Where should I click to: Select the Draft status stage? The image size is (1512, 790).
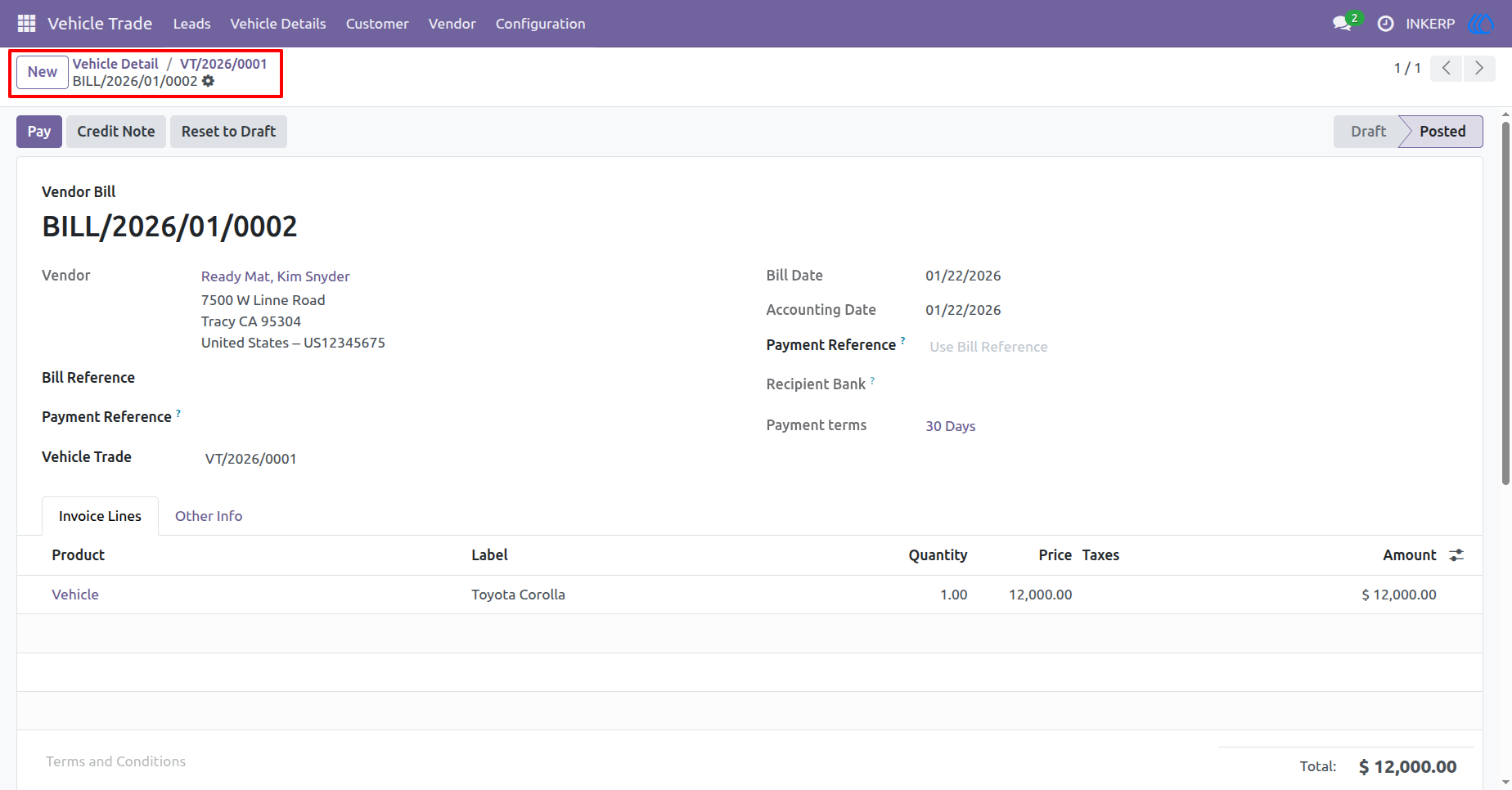tap(1368, 132)
